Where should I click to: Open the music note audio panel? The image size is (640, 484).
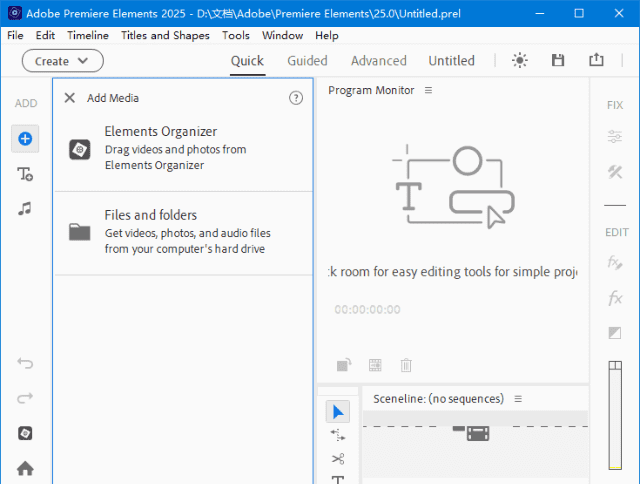click(25, 209)
